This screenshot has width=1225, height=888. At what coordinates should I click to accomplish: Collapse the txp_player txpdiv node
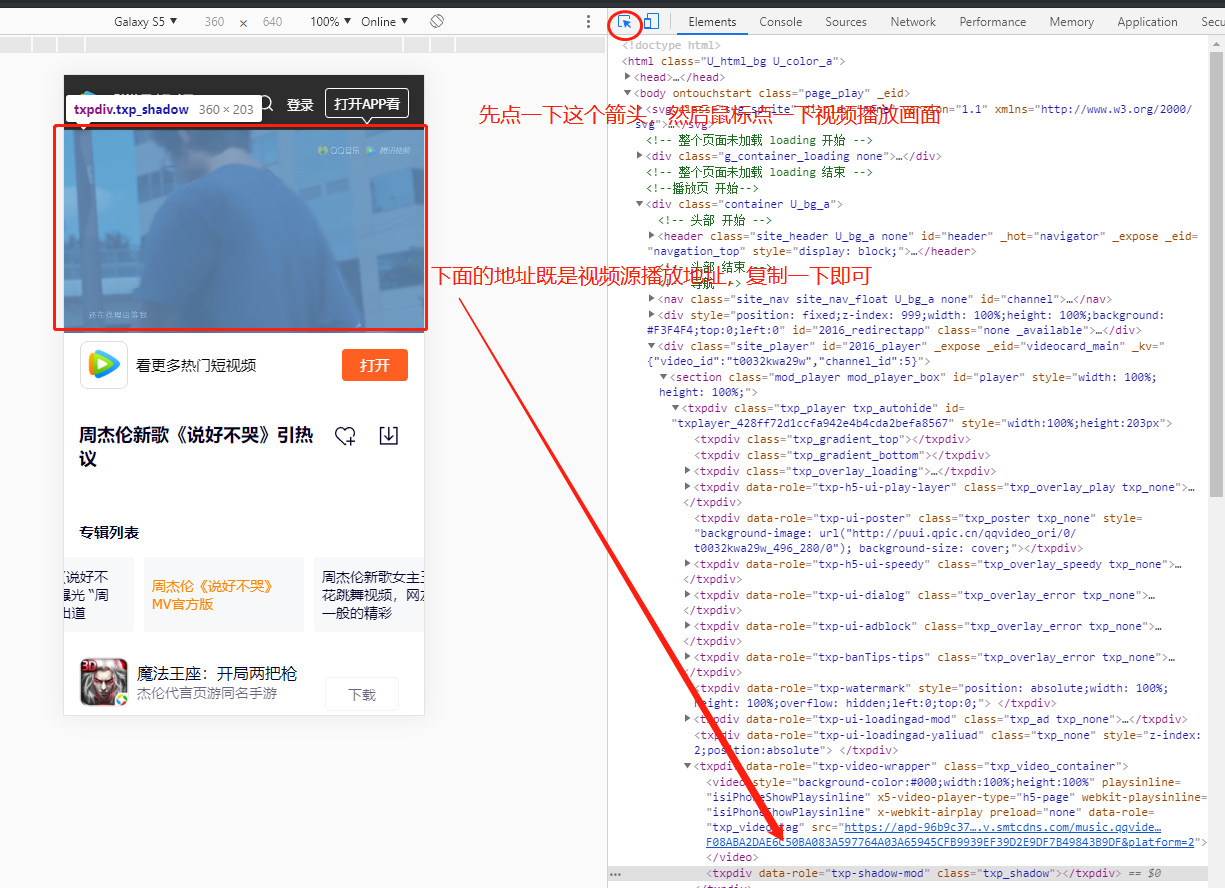(x=676, y=408)
